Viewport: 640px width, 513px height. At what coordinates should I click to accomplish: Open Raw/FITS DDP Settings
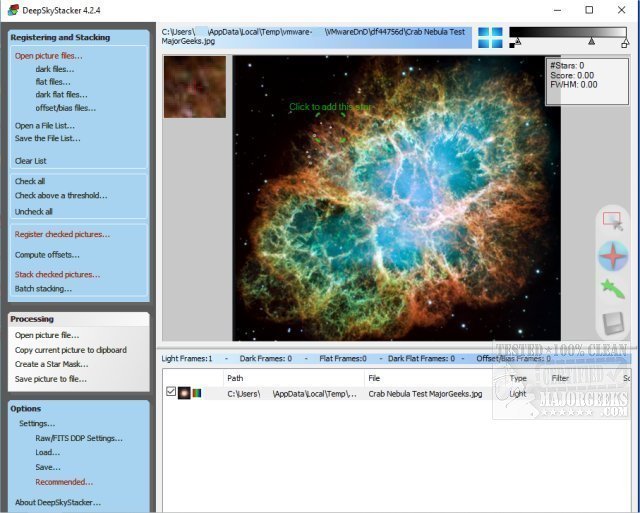tap(79, 438)
